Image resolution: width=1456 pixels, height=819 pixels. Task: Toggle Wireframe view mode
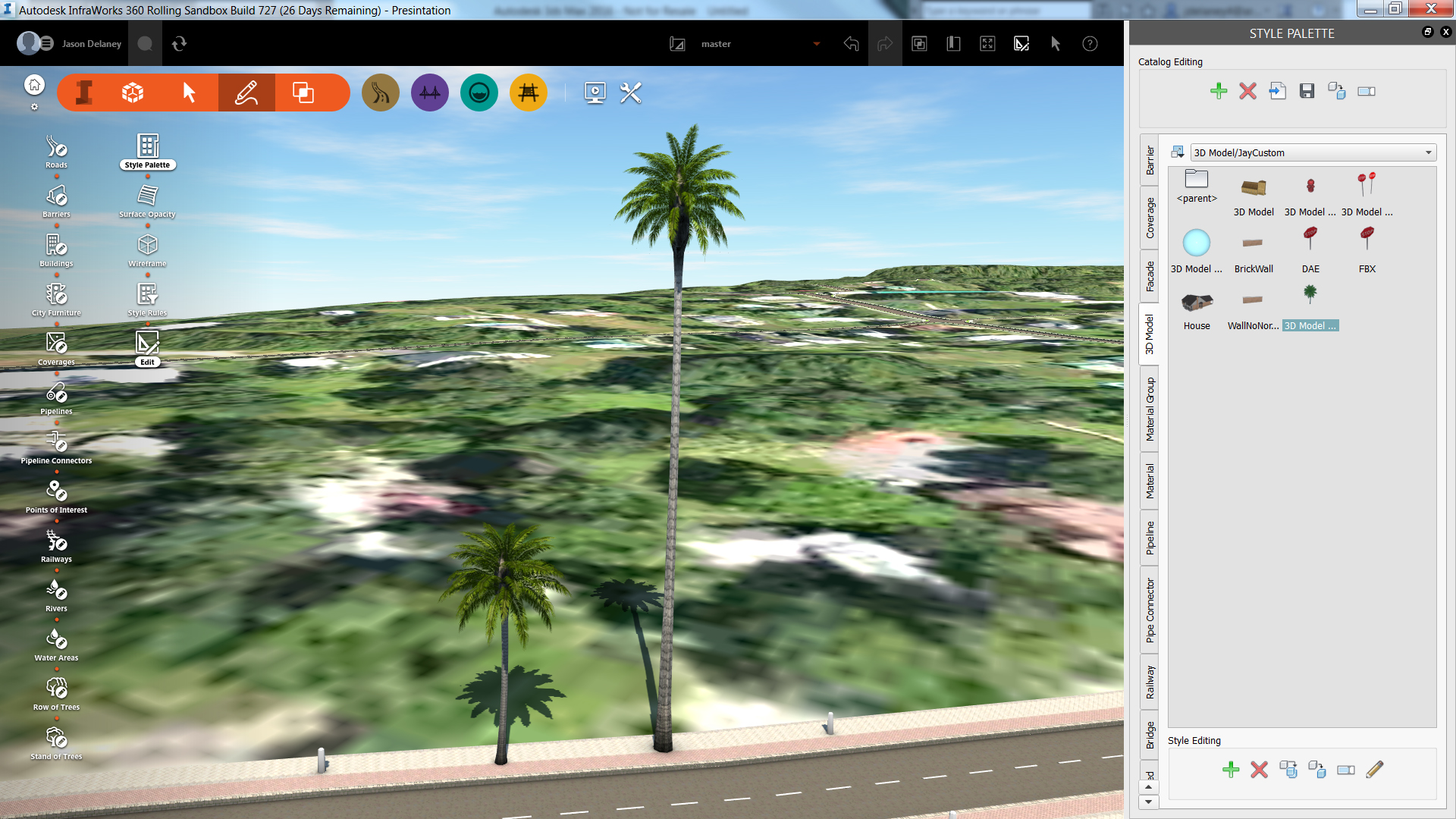tap(147, 246)
